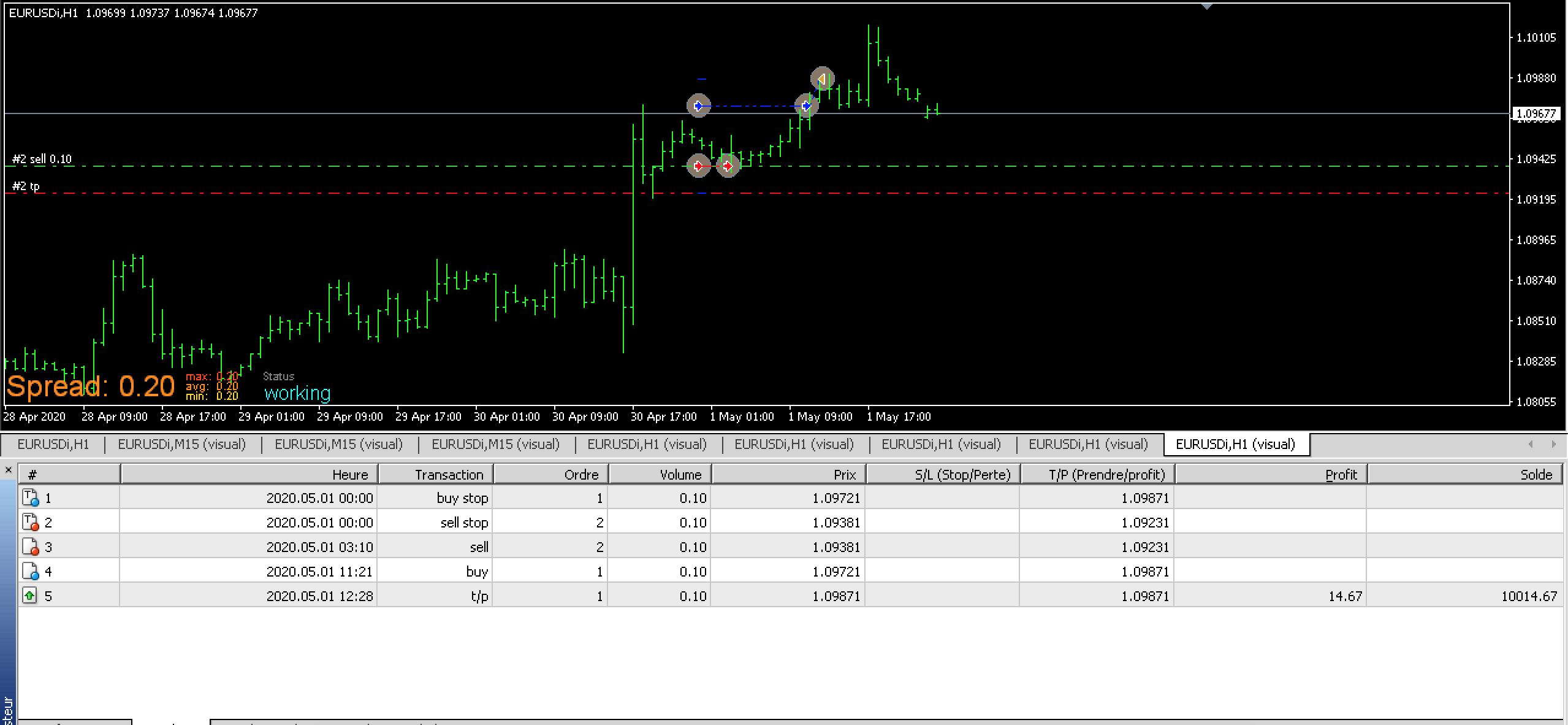
Task: Select the buy stop order icon in row 1
Action: pyautogui.click(x=30, y=497)
